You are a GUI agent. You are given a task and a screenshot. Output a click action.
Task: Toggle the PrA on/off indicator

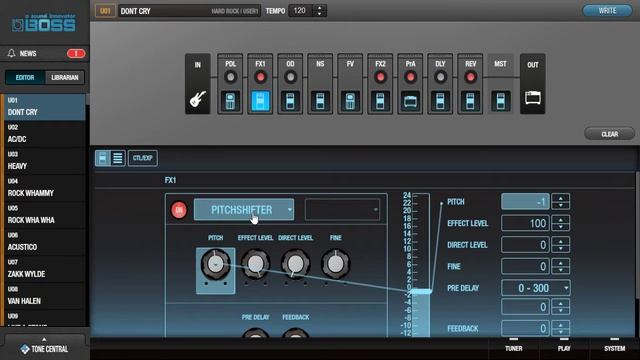410,77
